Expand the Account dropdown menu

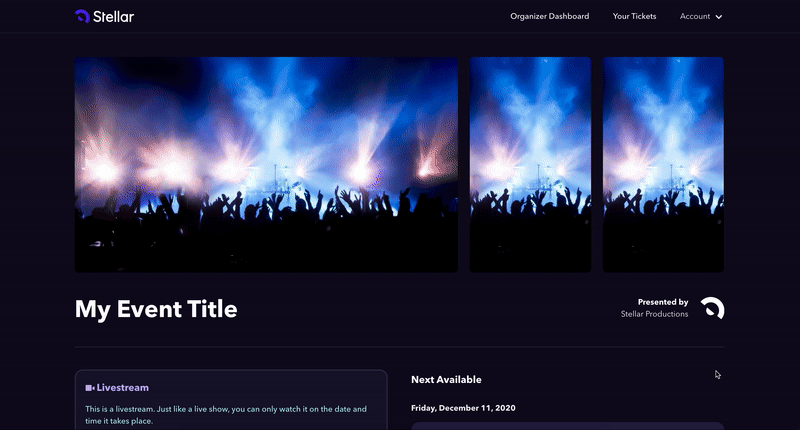pyautogui.click(x=701, y=16)
